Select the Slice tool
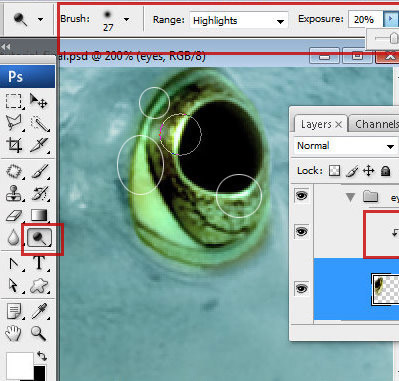Screen dimensions: 399x381 point(39,145)
